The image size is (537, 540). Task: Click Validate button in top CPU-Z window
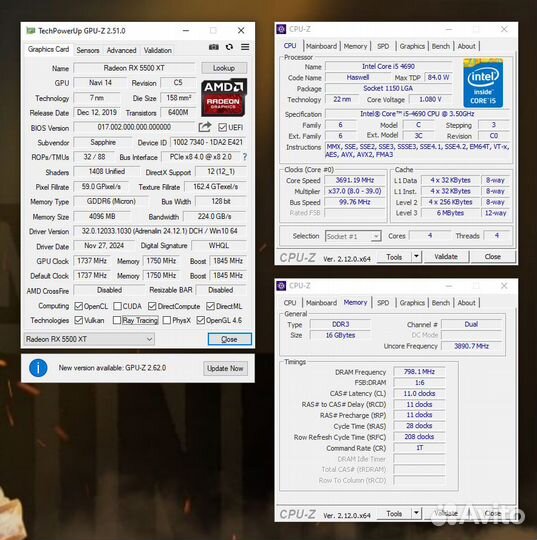(446, 257)
